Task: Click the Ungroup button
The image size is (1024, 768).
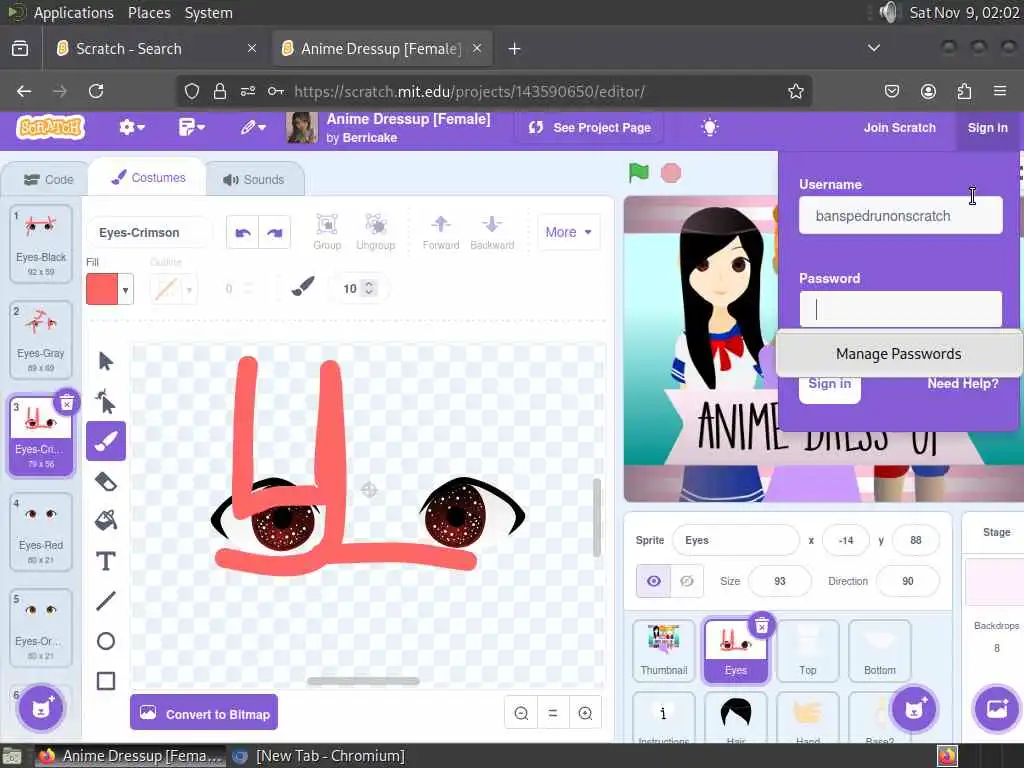Action: (x=376, y=232)
